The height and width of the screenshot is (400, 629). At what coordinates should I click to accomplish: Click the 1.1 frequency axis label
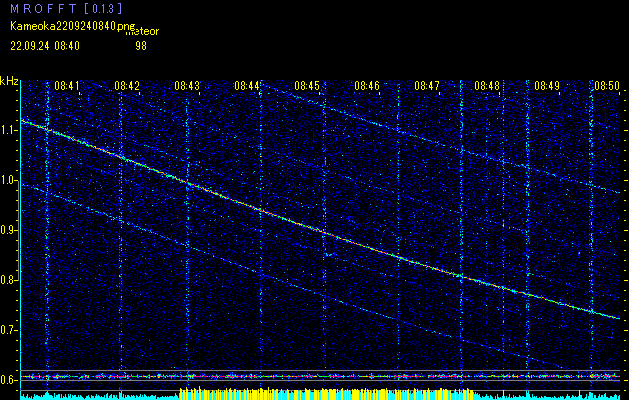point(8,130)
